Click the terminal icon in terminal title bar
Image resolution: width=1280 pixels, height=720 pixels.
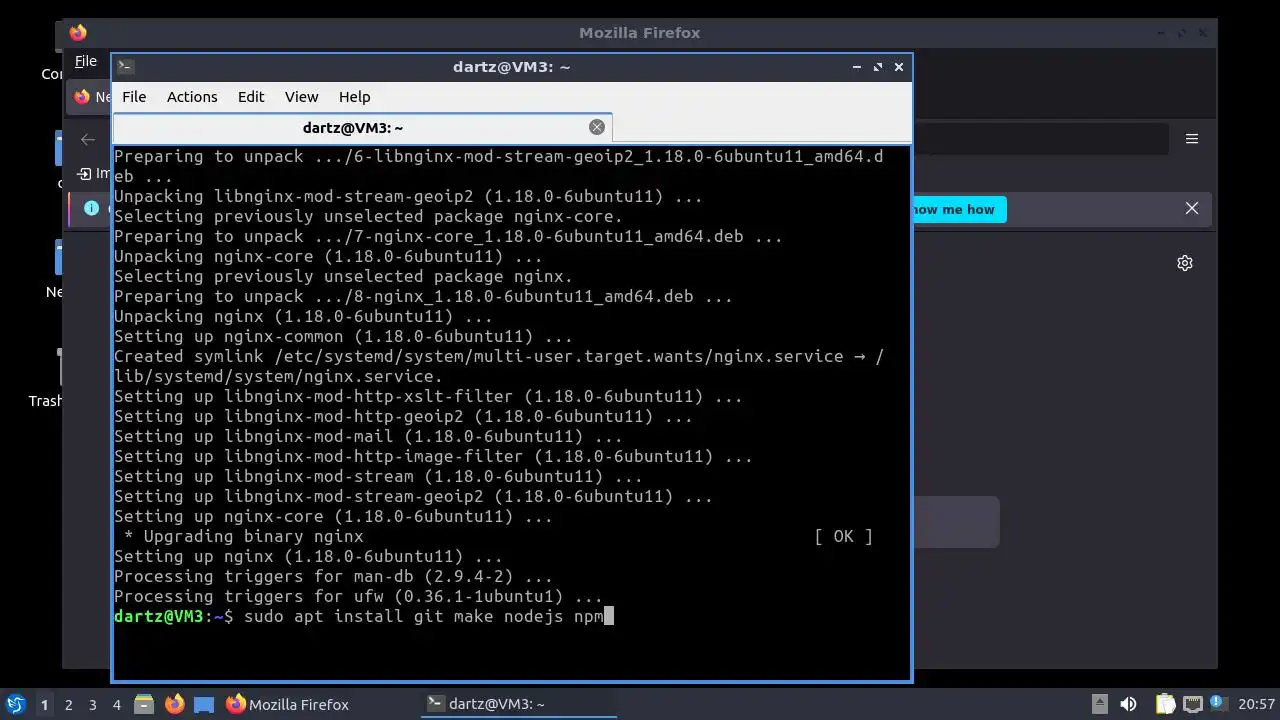click(x=125, y=67)
